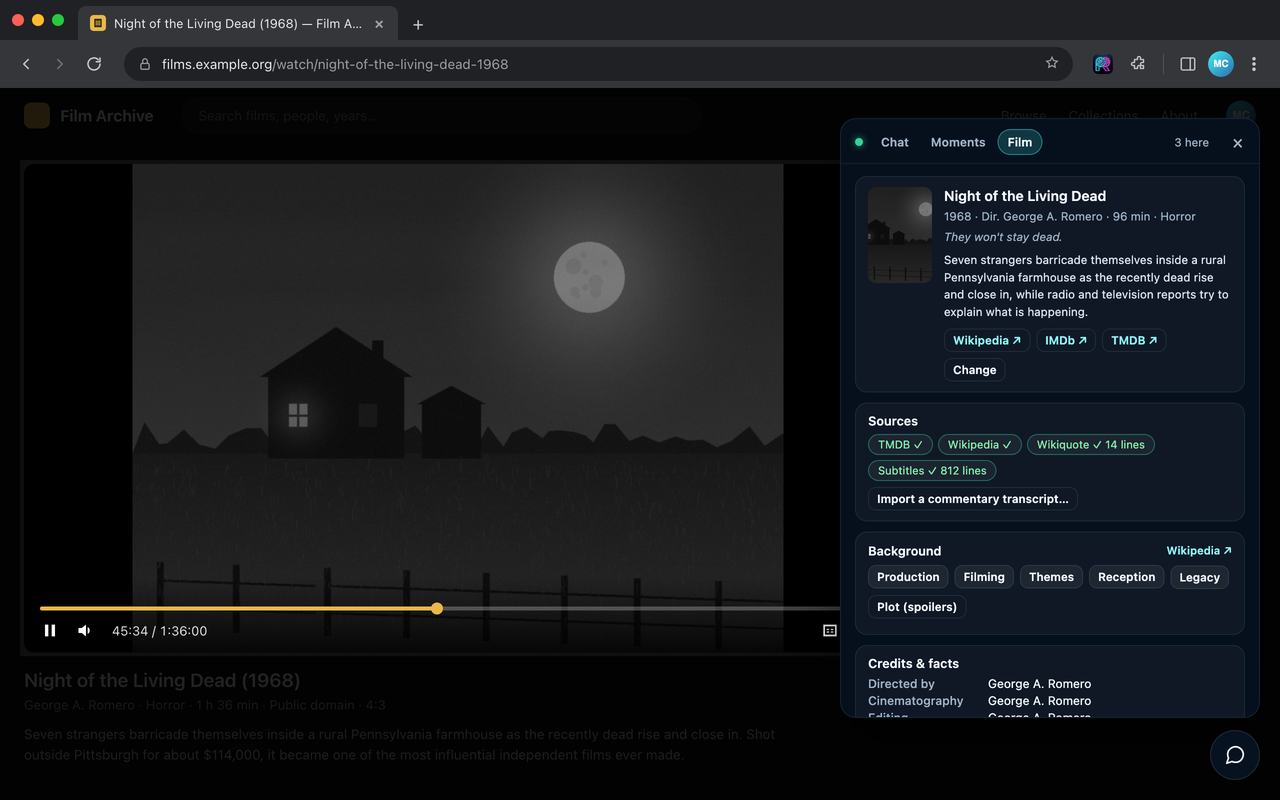Open the browser three-dot menu
This screenshot has height=800, width=1280.
(1254, 64)
